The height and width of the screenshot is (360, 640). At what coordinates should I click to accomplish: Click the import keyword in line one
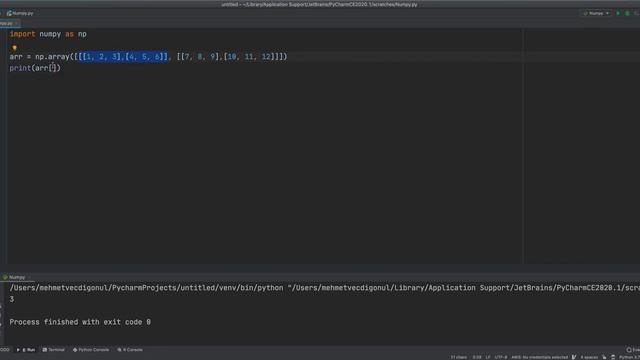(x=22, y=34)
